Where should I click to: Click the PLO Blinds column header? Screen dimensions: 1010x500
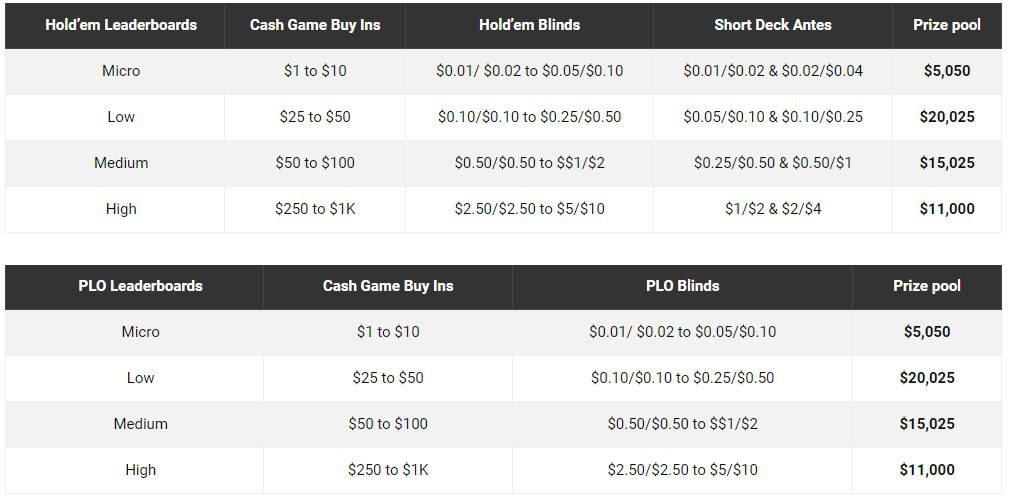click(x=682, y=286)
